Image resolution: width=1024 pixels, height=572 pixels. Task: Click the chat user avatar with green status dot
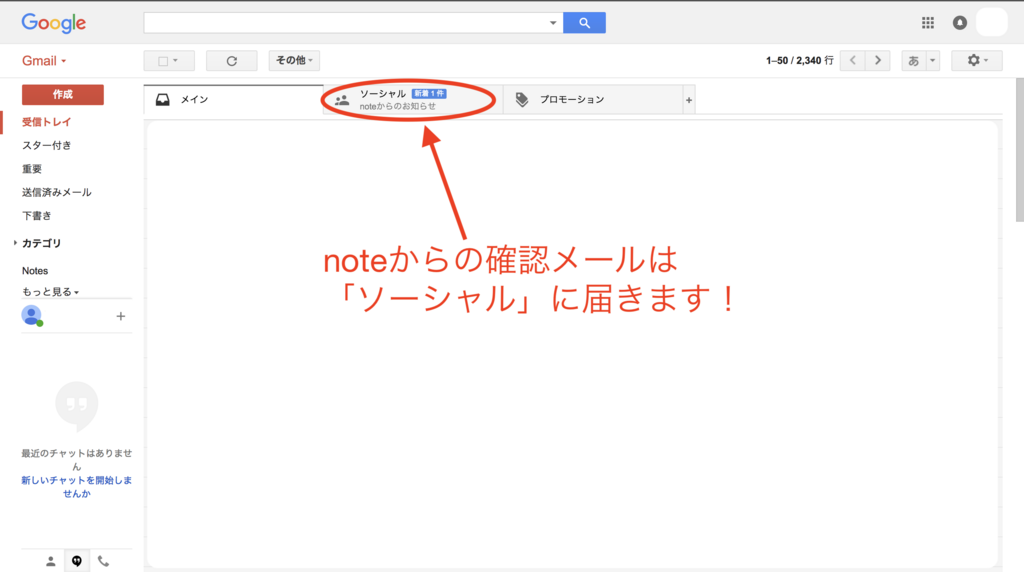pos(31,315)
